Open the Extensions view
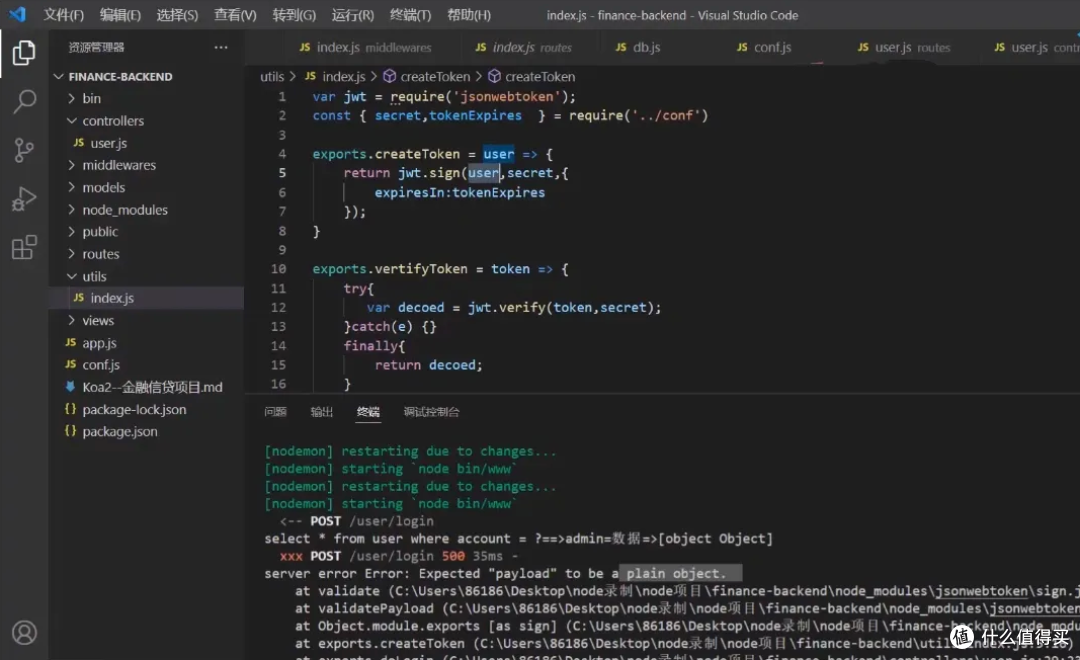Viewport: 1080px width, 660px height. click(24, 247)
